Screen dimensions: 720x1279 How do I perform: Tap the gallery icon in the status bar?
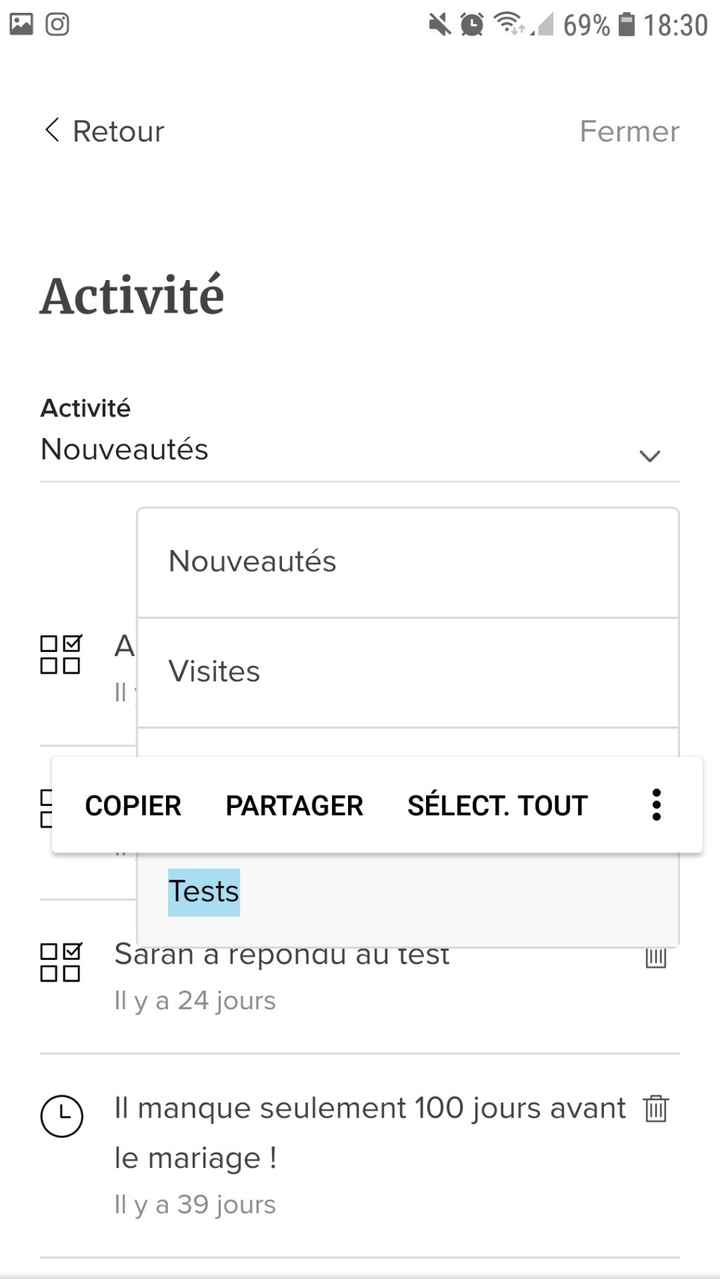[22, 23]
